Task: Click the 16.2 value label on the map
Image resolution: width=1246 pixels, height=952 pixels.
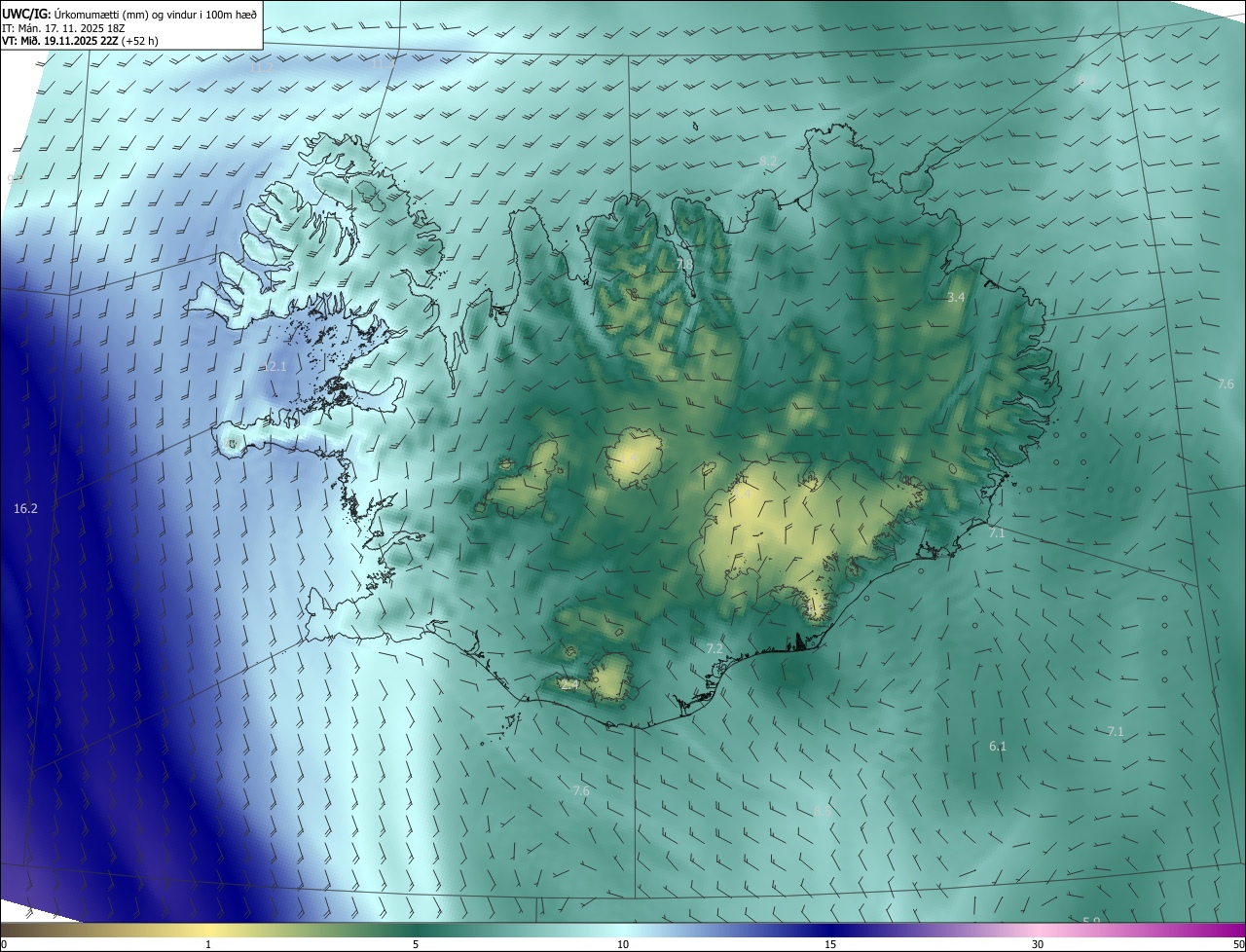Action: [26, 508]
